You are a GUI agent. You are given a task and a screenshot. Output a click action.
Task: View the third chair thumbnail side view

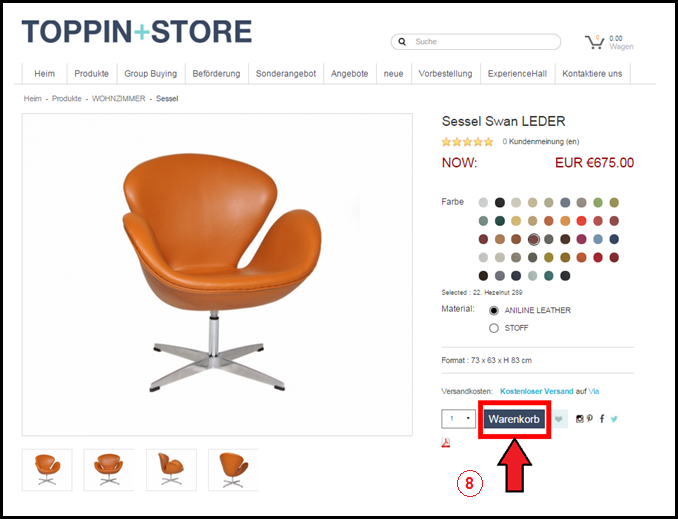171,470
